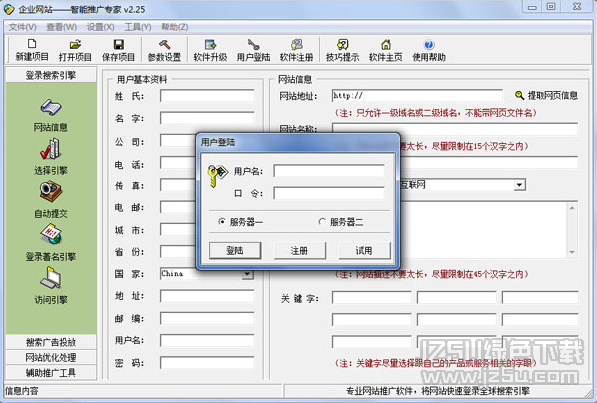Select the 服务器二 radio button
Screen dimensions: 597x403
click(x=322, y=221)
